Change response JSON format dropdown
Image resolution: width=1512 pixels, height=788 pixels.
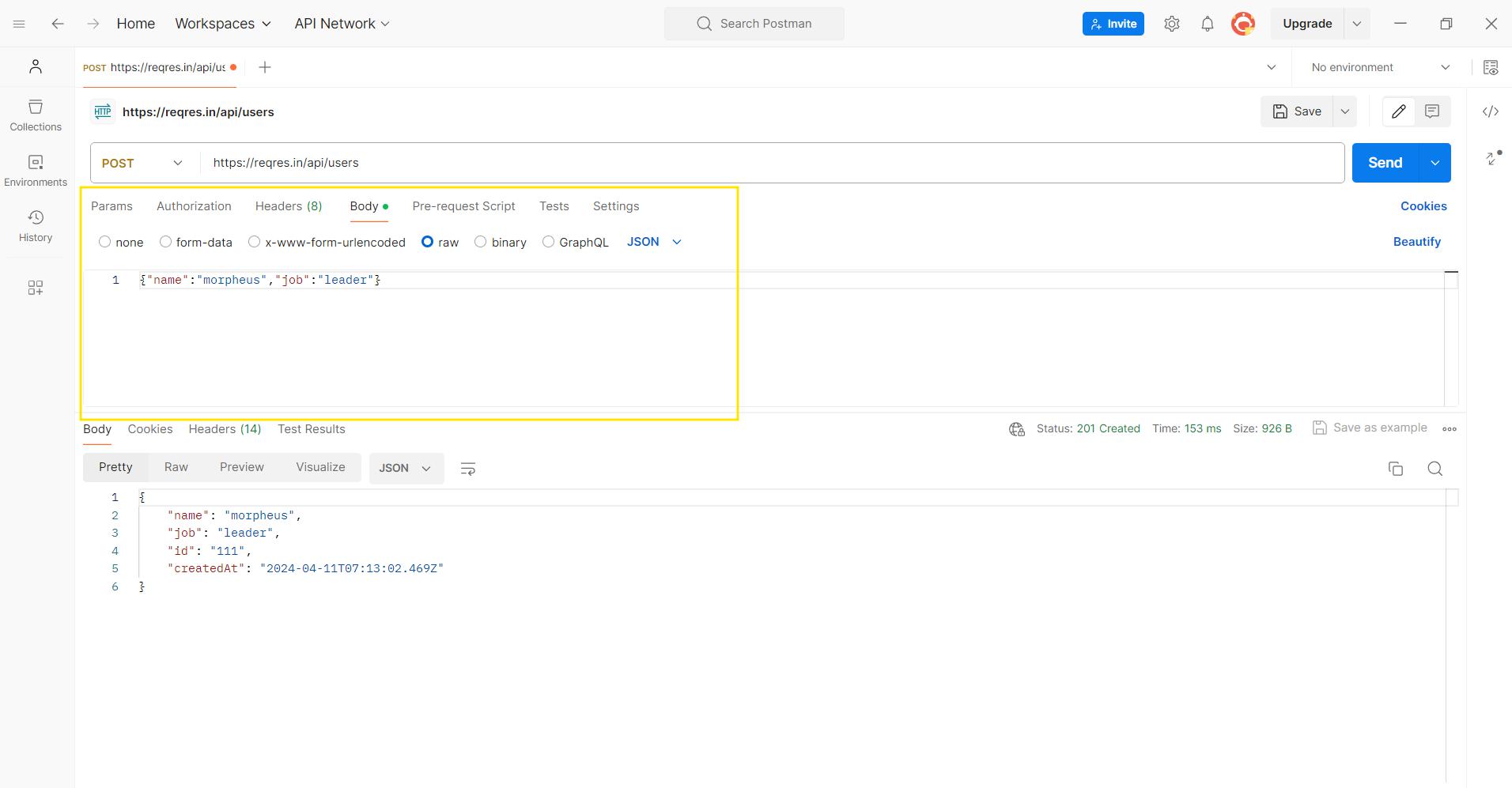tap(406, 468)
